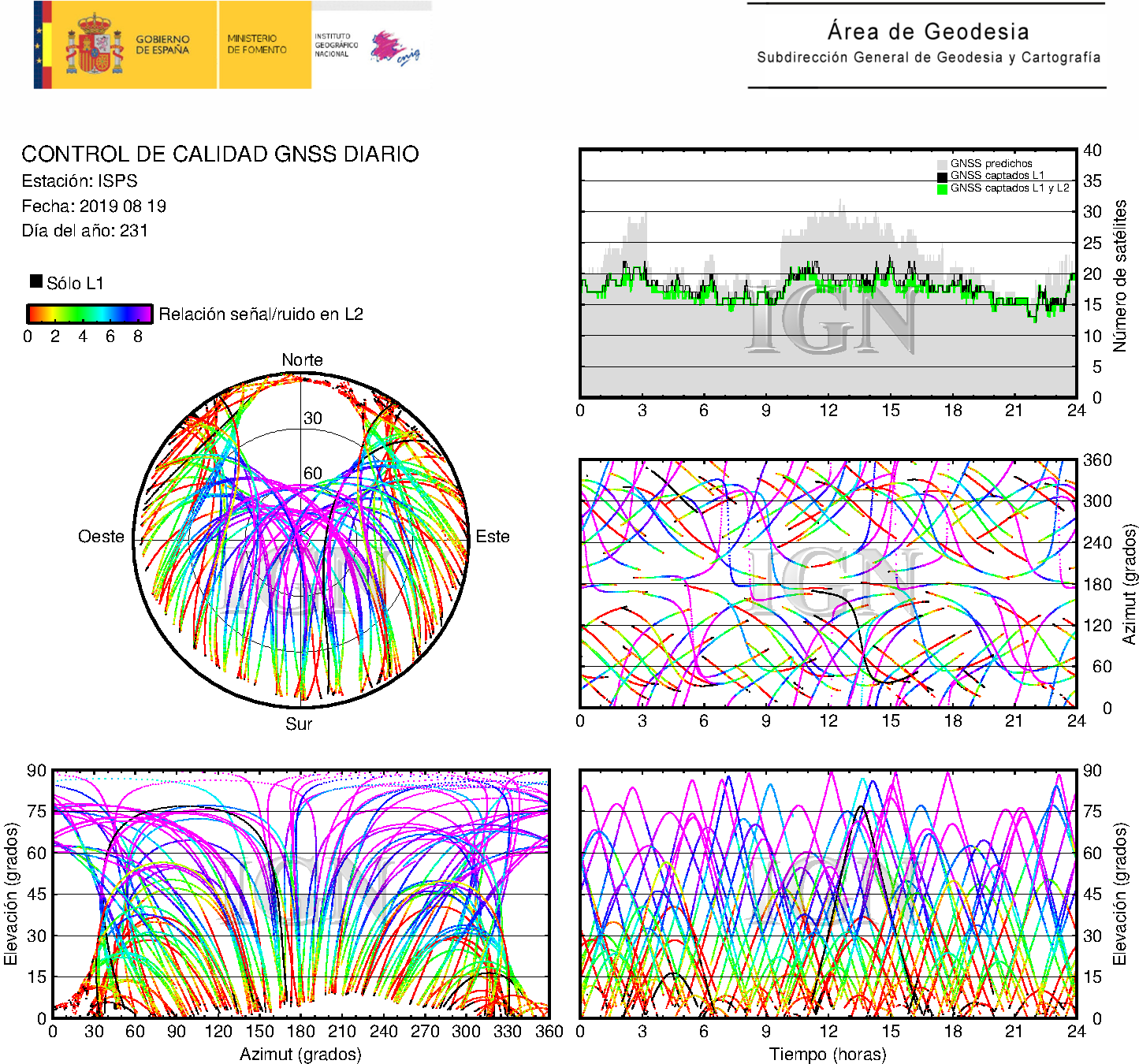Click the Área de Geodesia heading
1139x1064 pixels.
coord(928,32)
